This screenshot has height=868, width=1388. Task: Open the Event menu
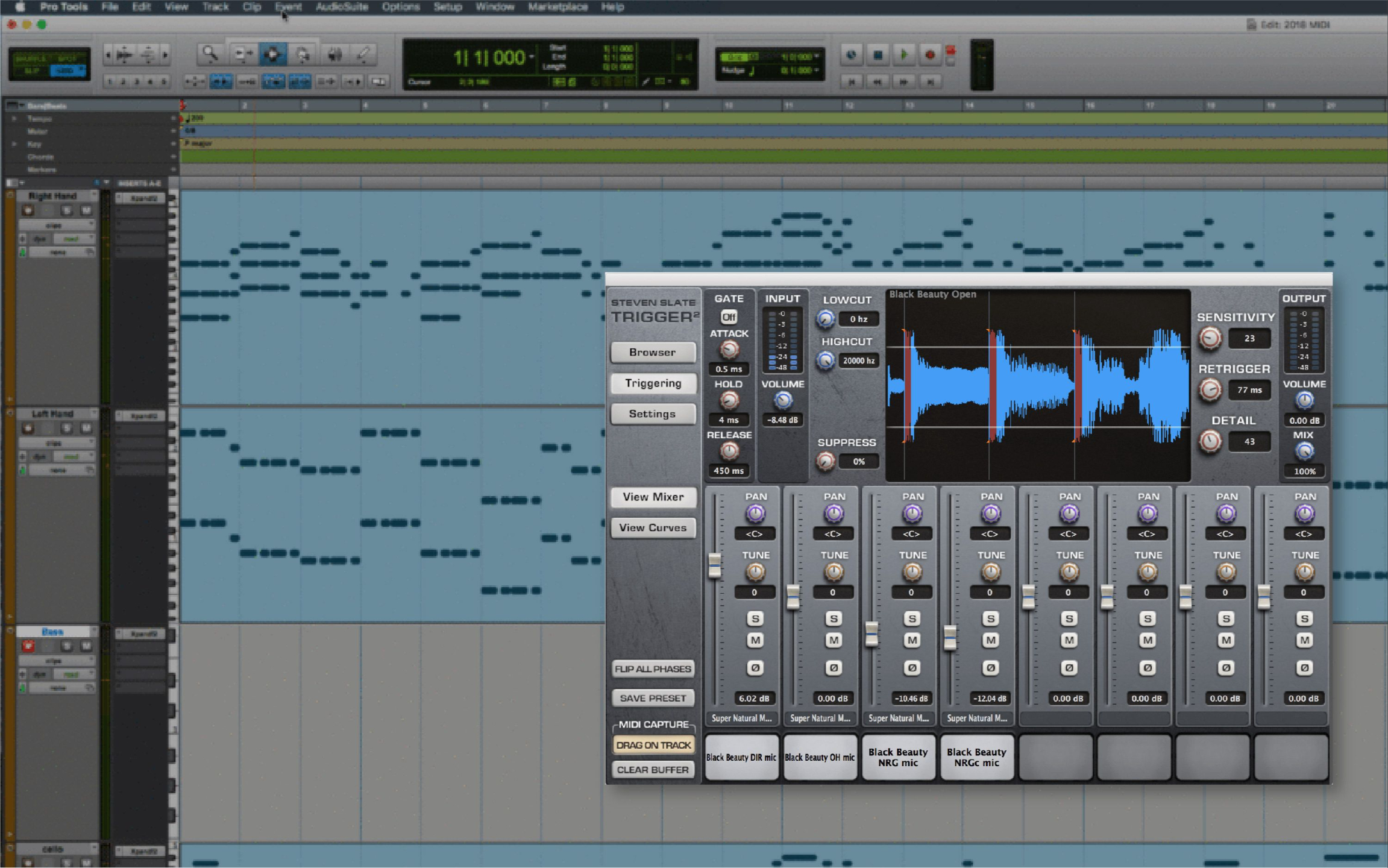287,7
